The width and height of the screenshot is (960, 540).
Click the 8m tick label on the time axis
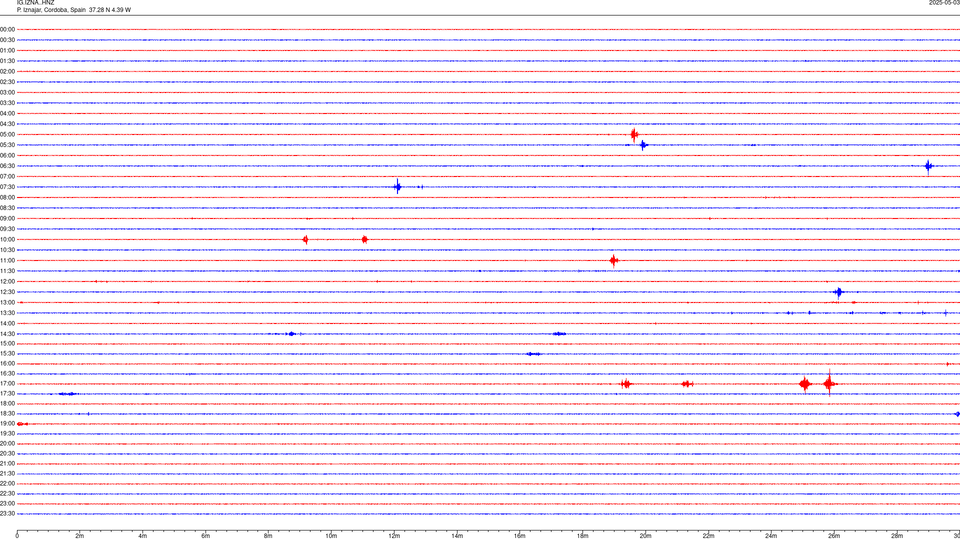(268, 536)
